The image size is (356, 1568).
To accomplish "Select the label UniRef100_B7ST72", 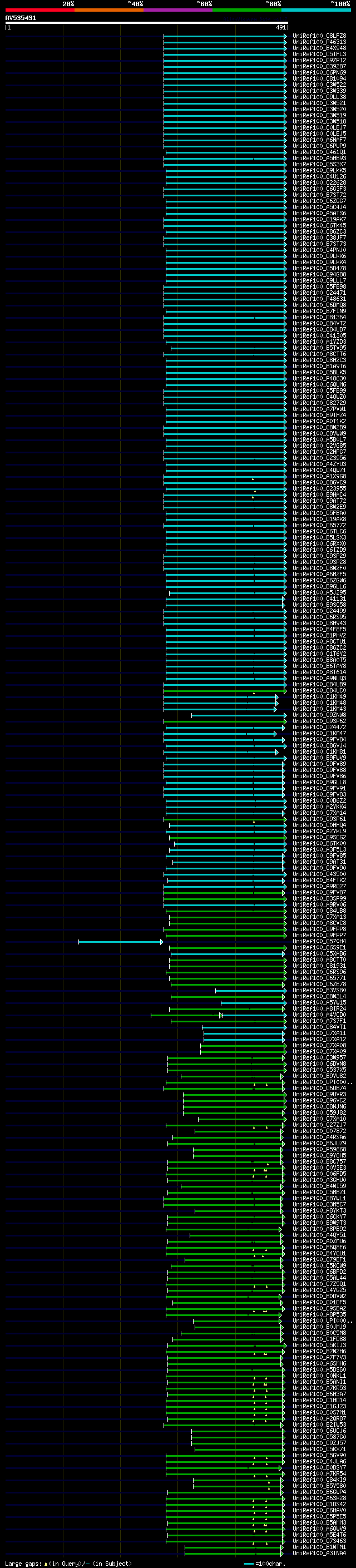I will pos(319,195).
